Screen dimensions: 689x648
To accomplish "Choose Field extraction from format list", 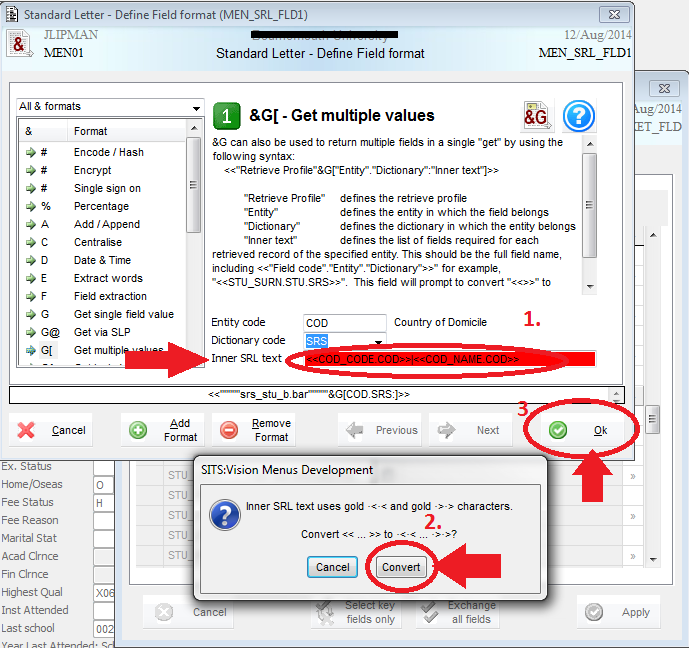I will coord(110,296).
